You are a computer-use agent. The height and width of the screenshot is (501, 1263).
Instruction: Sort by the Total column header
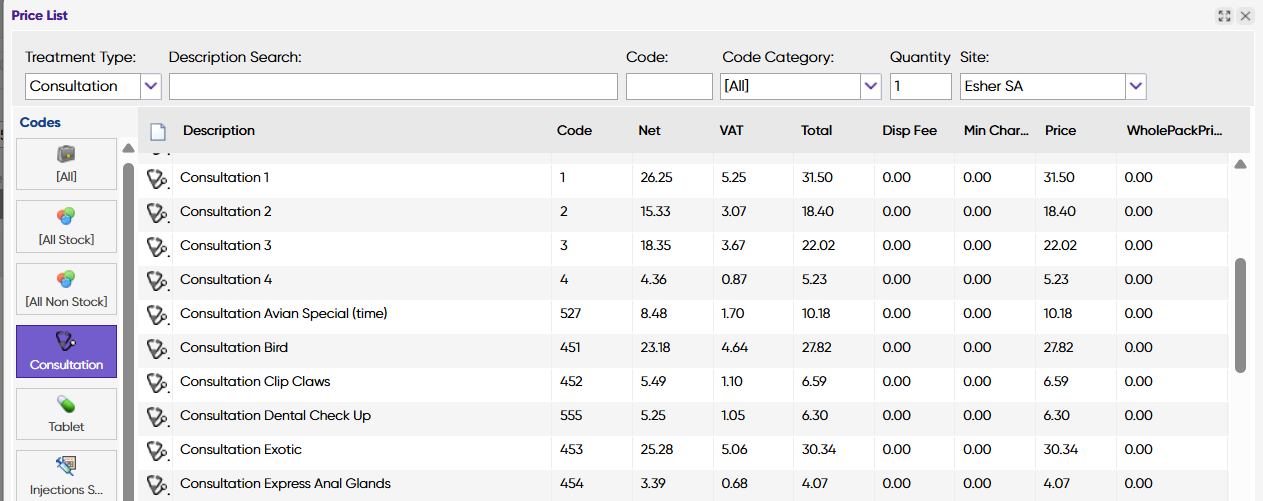tap(816, 131)
